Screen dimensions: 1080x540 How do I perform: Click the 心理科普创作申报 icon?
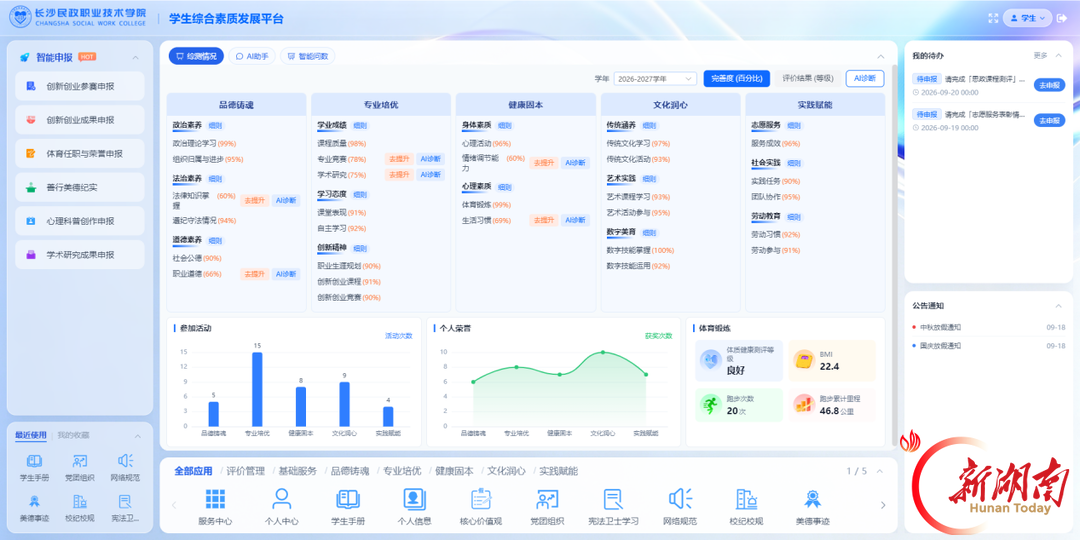30,220
